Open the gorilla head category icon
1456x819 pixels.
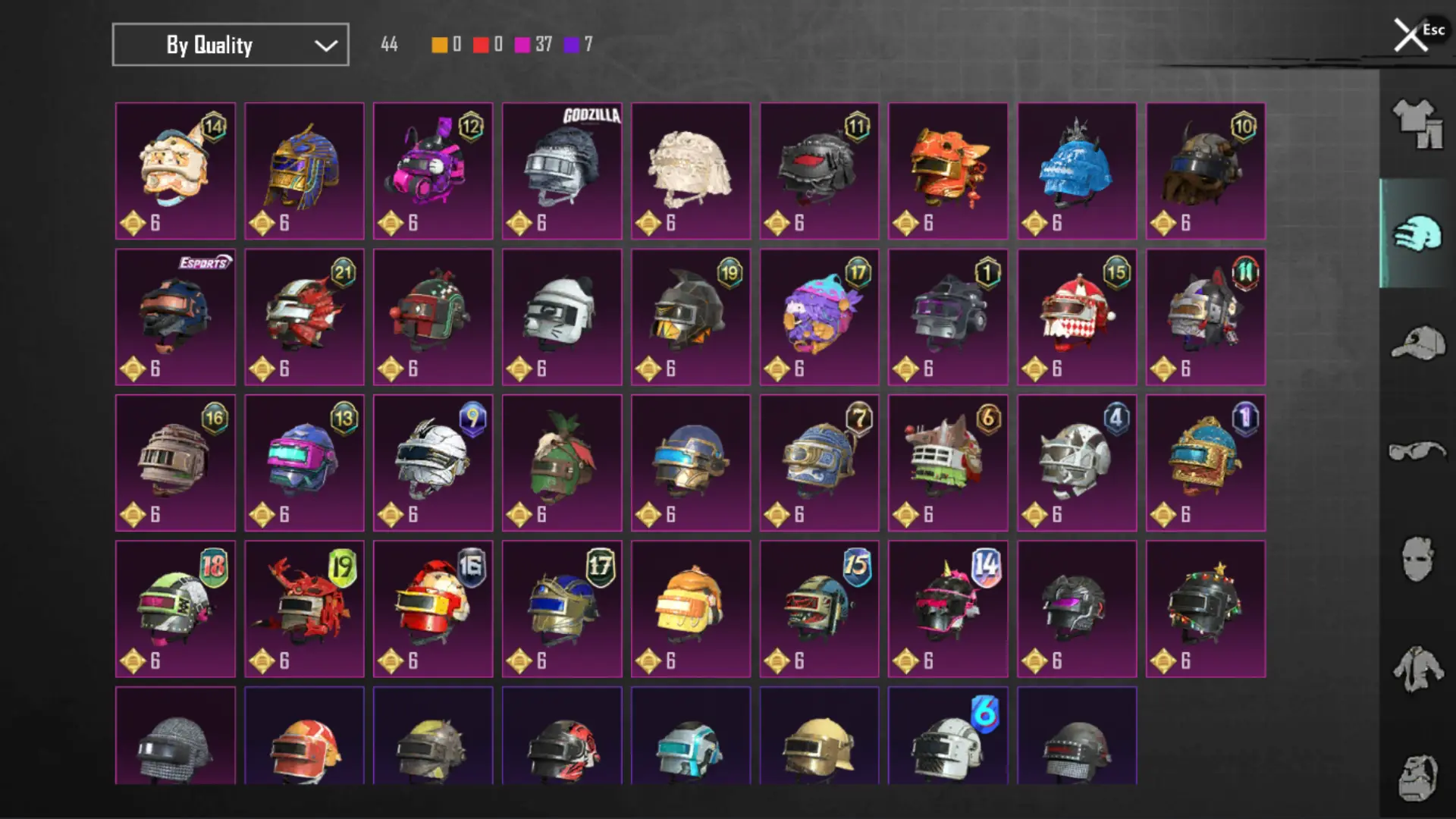click(1417, 777)
